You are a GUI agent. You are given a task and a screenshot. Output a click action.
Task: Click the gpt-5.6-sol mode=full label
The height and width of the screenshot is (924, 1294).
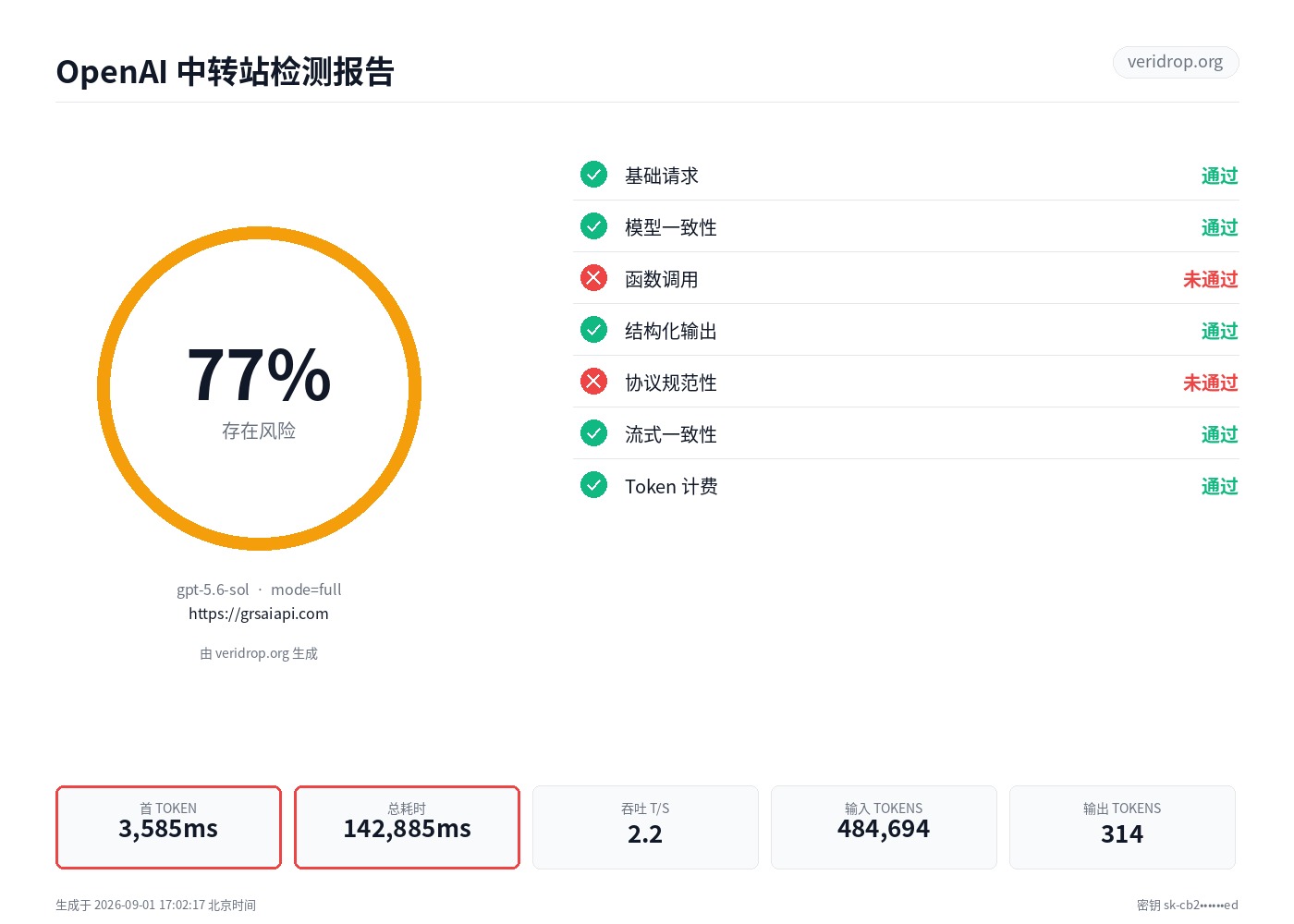[259, 590]
